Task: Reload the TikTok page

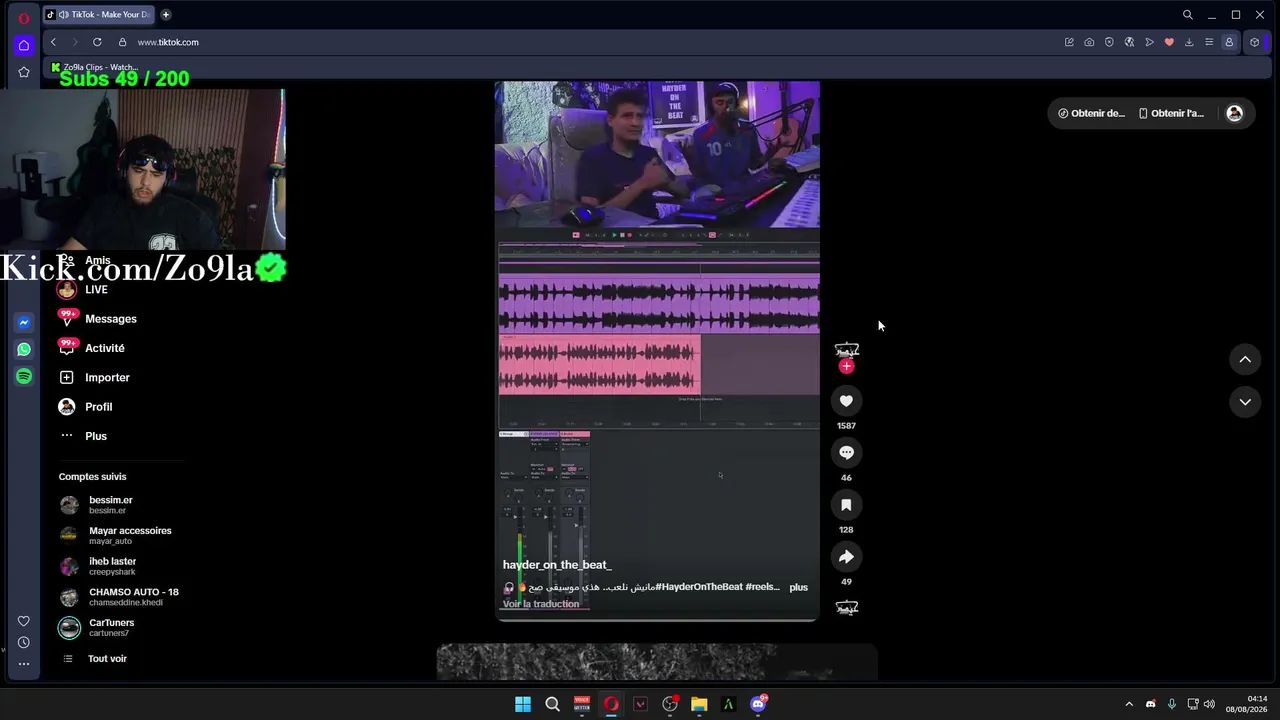Action: click(x=97, y=42)
